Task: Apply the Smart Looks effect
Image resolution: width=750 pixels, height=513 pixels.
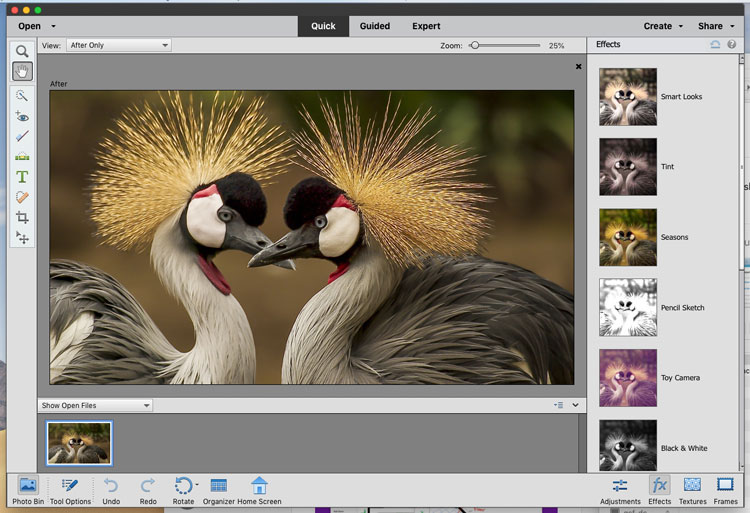Action: (x=628, y=97)
